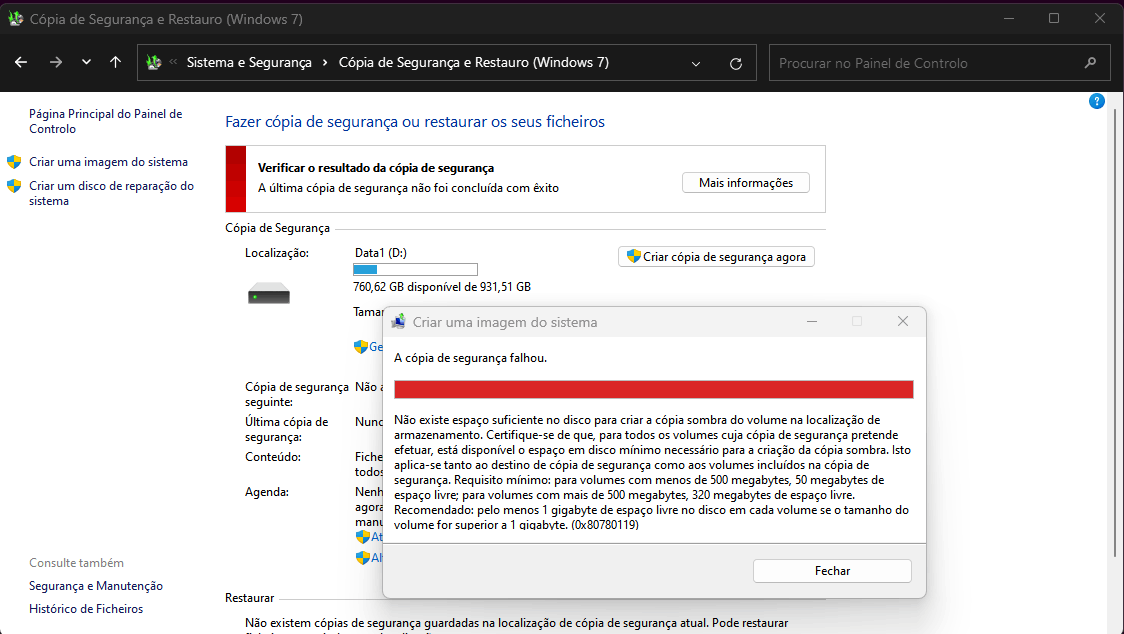The height and width of the screenshot is (634, 1124).
Task: Click the 760,62 GB disponível text
Action: click(x=442, y=287)
